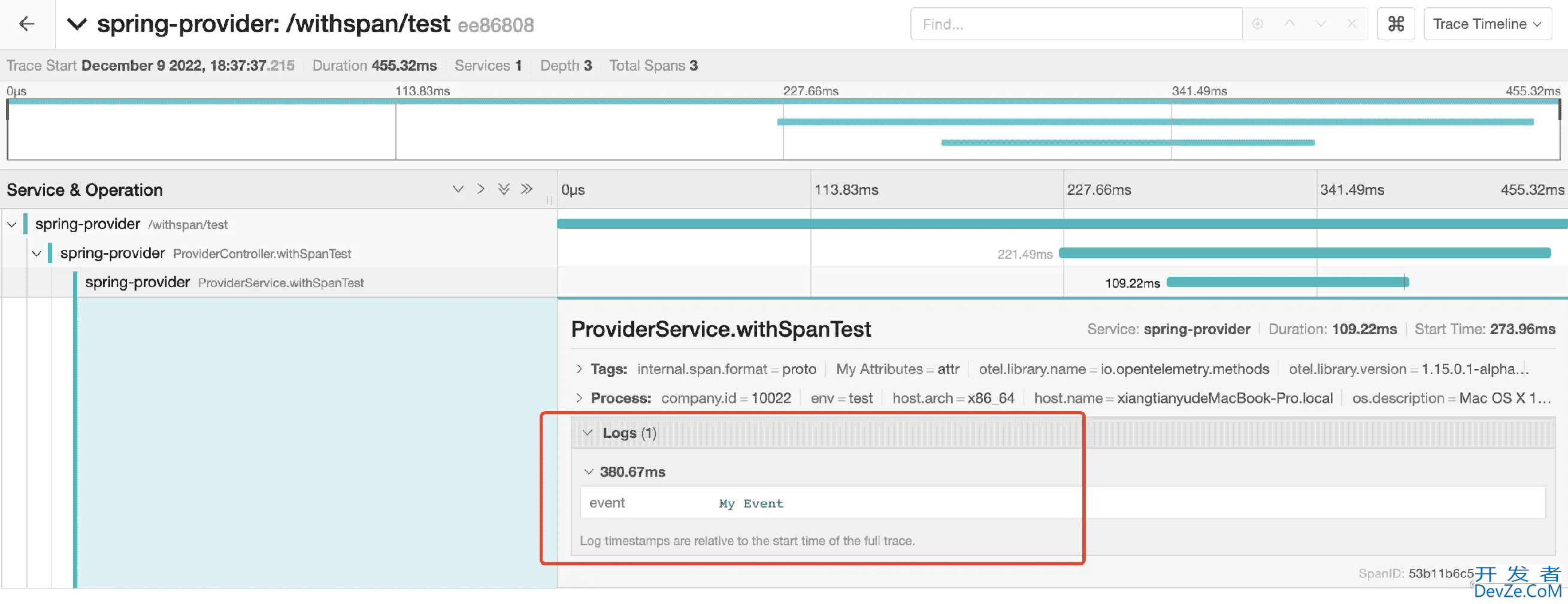Viewport: 1568px width, 604px height.
Task: Click the internal.span.format = proto tag
Action: [726, 370]
